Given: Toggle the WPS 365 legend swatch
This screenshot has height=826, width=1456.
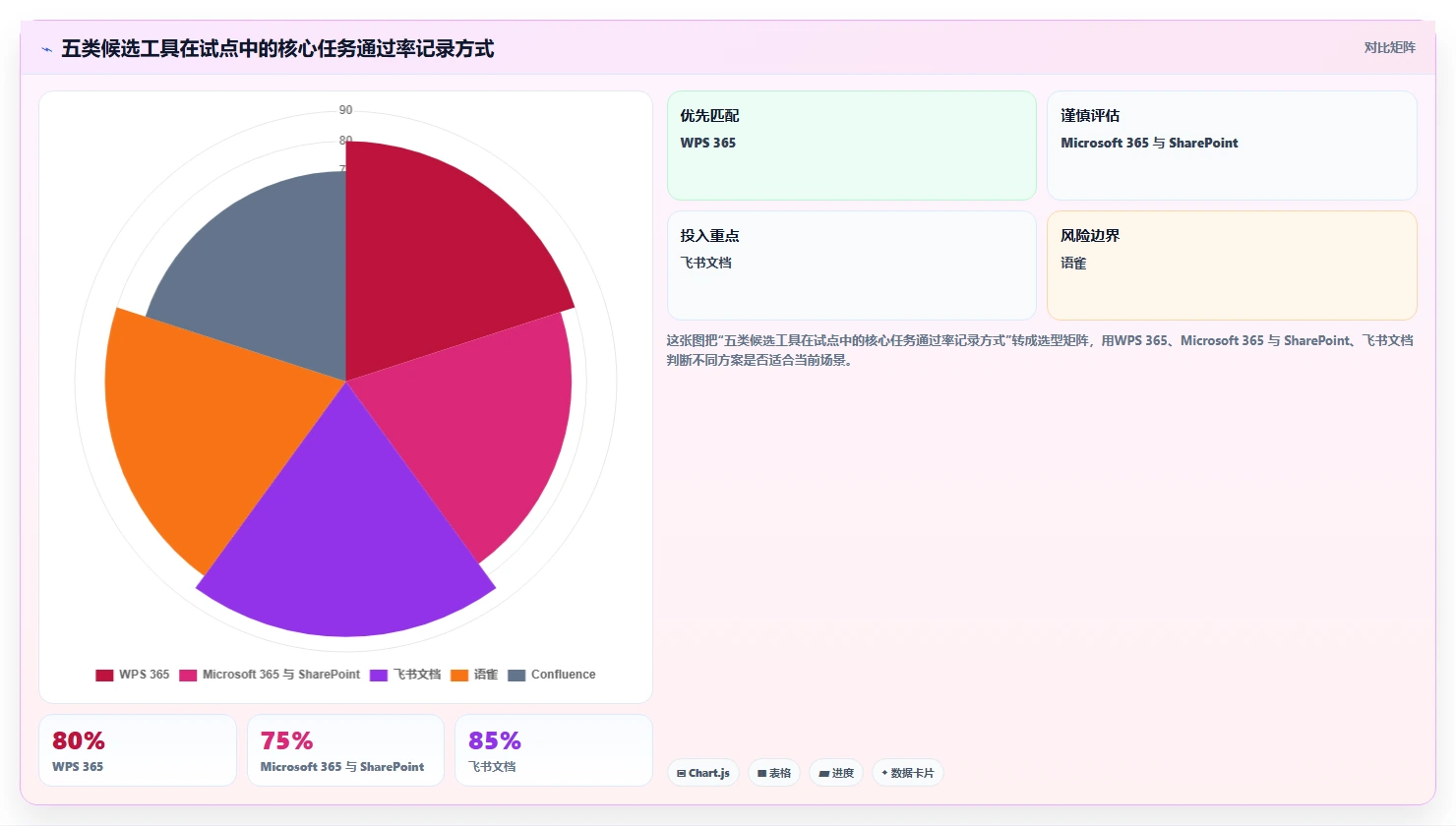Looking at the screenshot, I should point(104,675).
